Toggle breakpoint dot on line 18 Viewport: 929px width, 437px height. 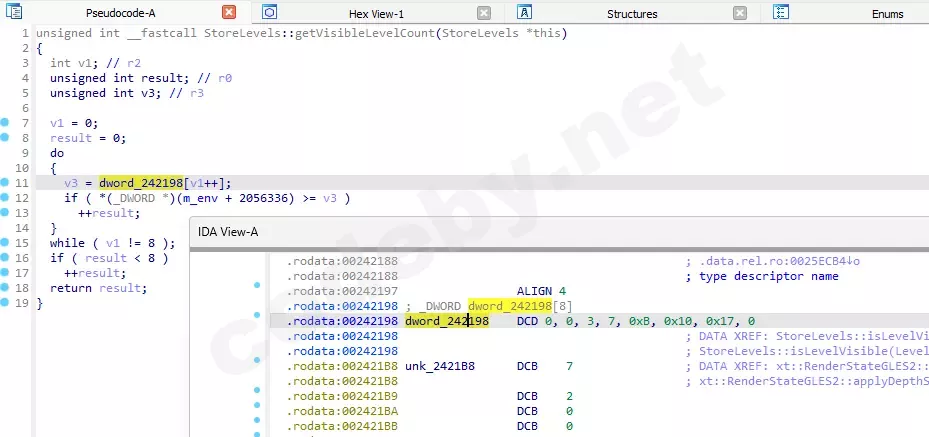point(5,288)
